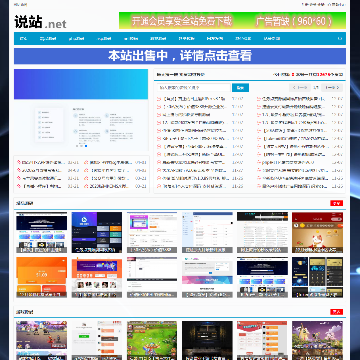This screenshot has height=360, width=360.
Task: Open the purple-blue logo thumbnail with dark tiles
Action: [x=97, y=232]
